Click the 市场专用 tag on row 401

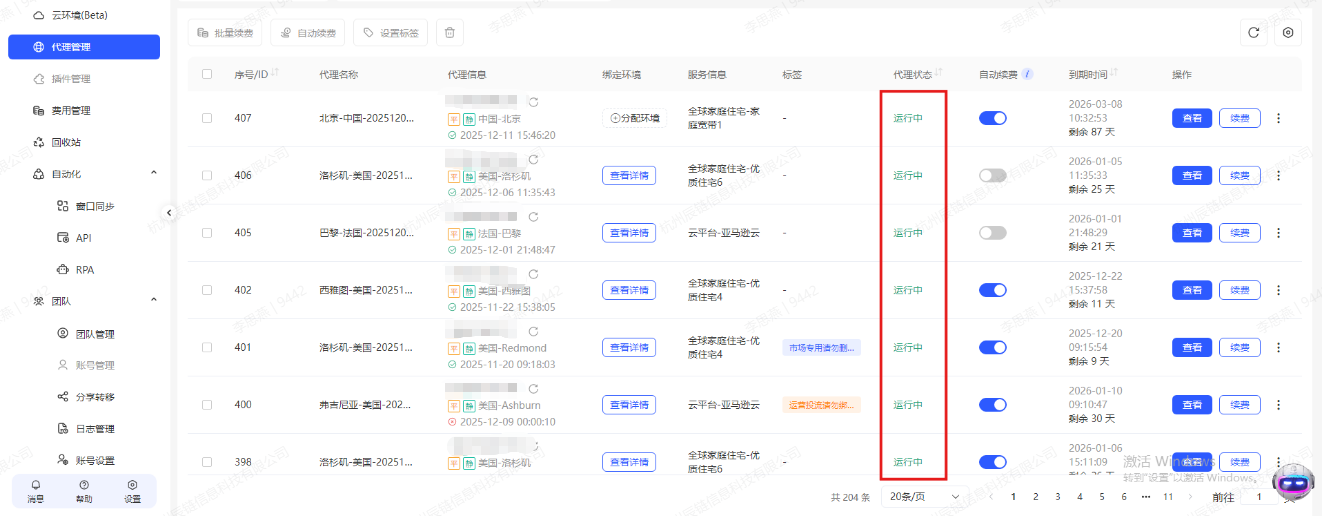[822, 347]
